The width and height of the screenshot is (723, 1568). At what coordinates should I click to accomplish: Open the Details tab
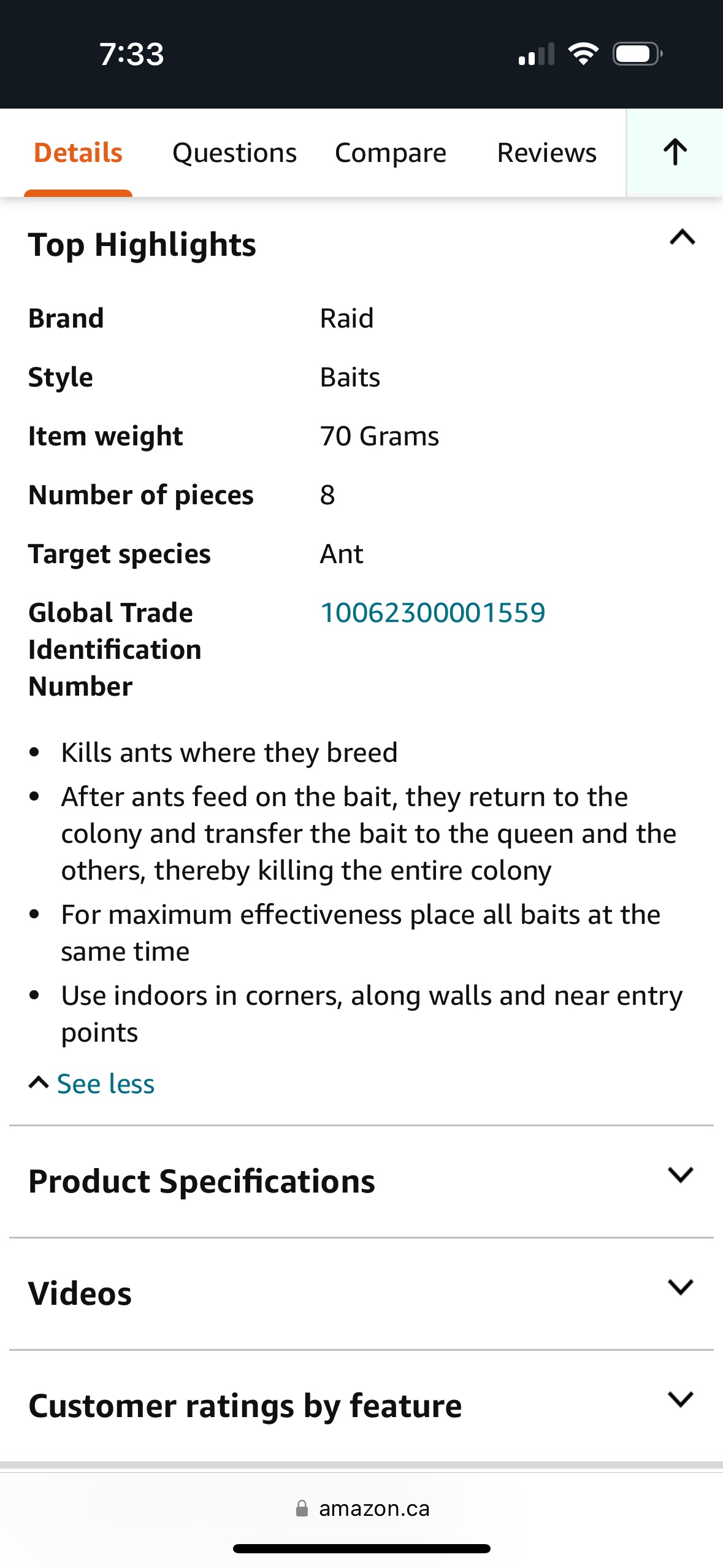[77, 152]
